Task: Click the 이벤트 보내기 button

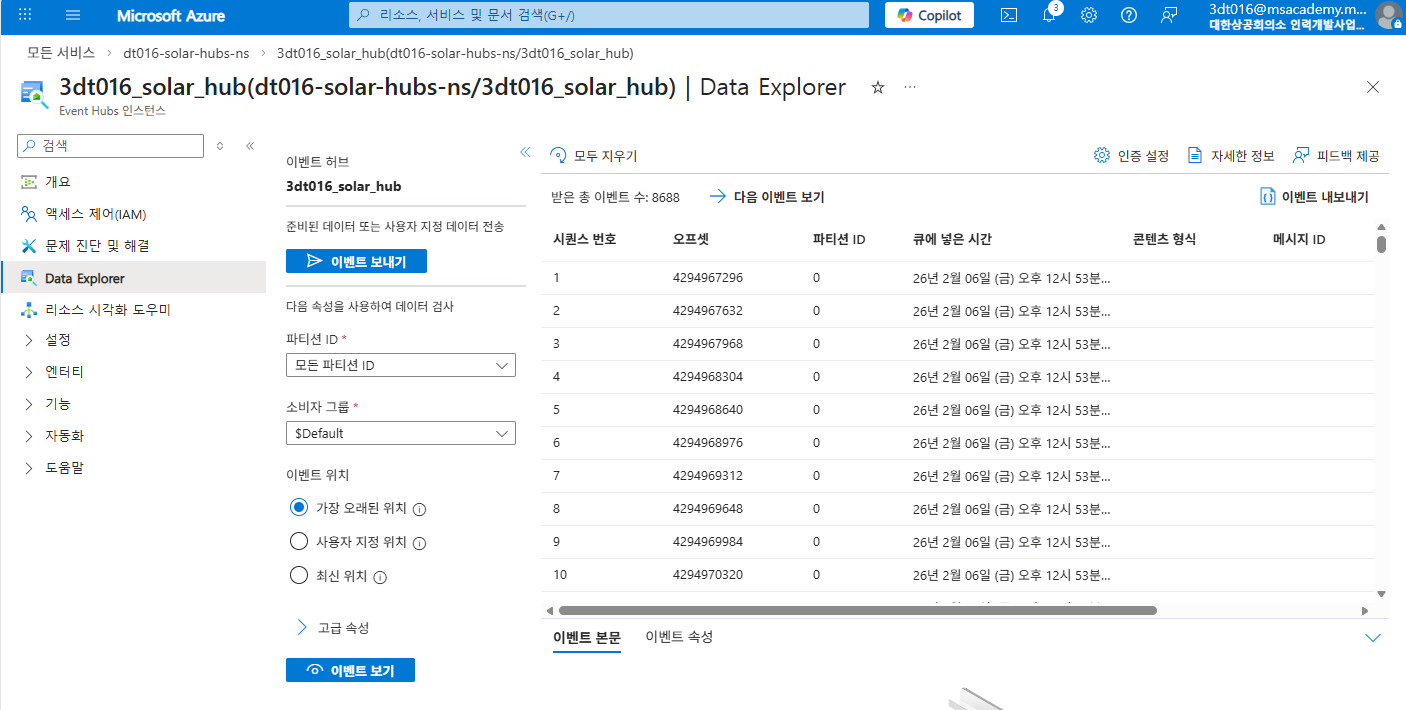Action: [357, 261]
